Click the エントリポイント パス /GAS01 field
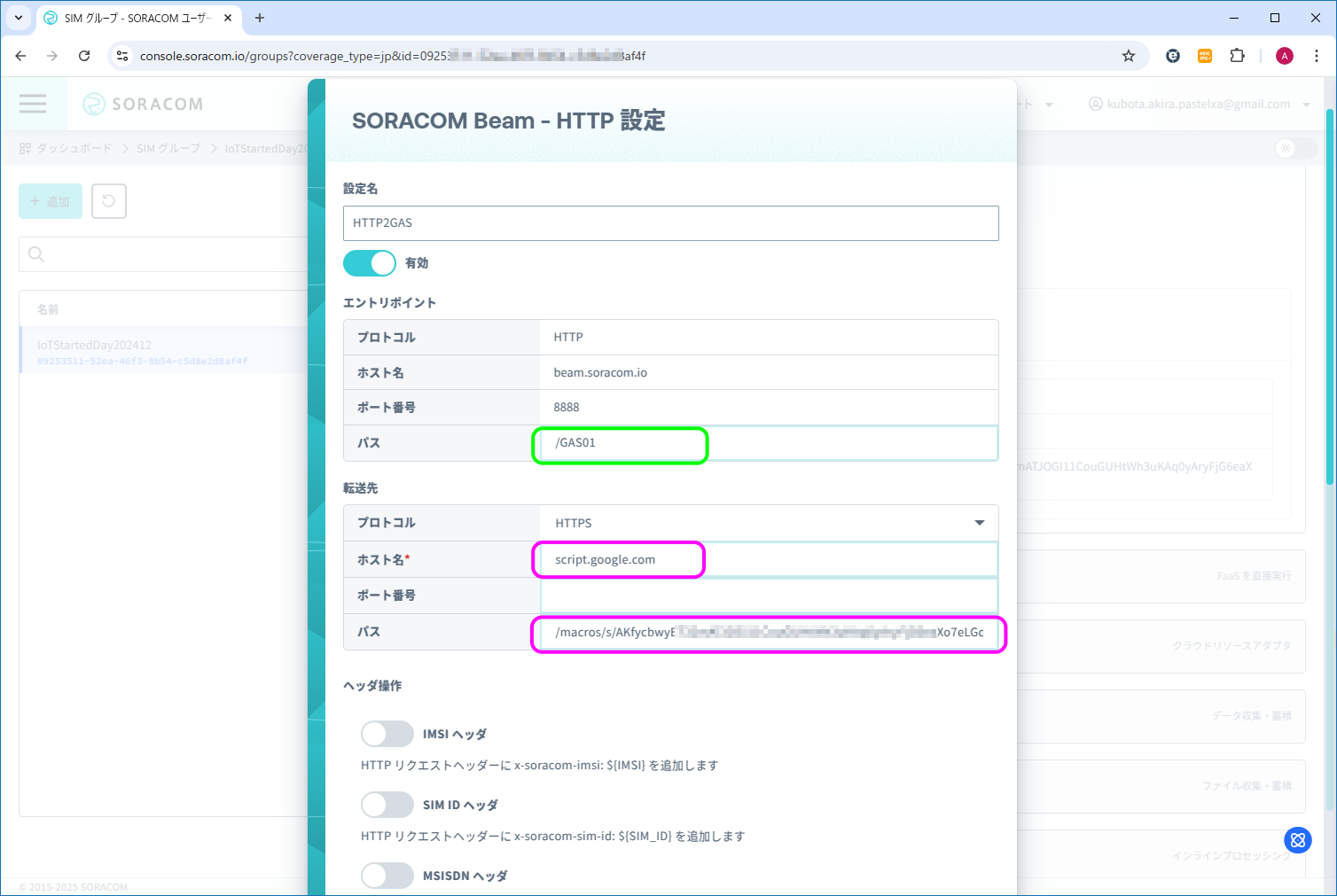The height and width of the screenshot is (896, 1337). (769, 443)
